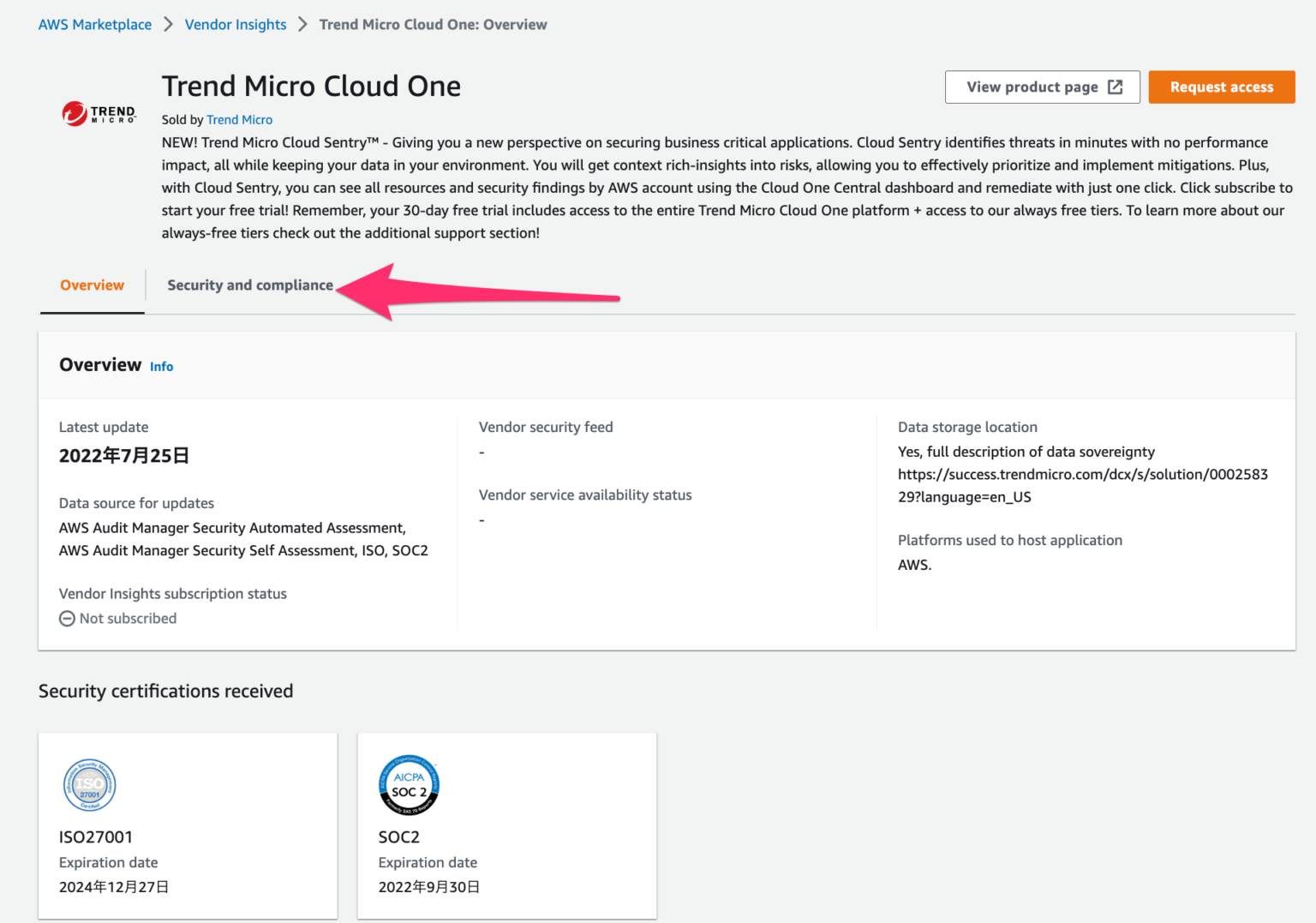The height and width of the screenshot is (923, 1316).
Task: Switch to the Security and compliance tab
Action: click(x=250, y=285)
